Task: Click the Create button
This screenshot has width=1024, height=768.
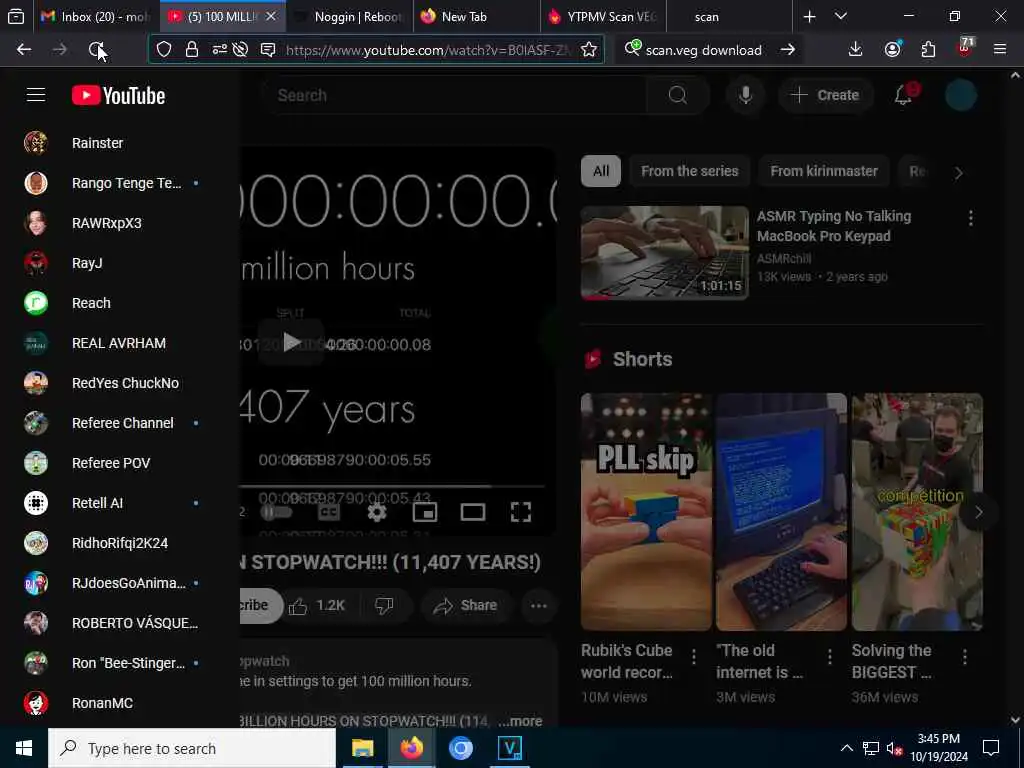Action: coord(825,95)
